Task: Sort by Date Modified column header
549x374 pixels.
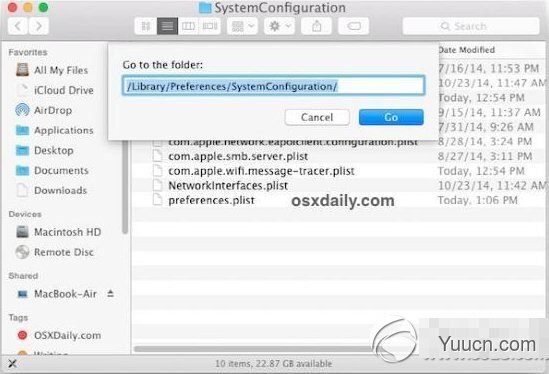Action: tap(467, 50)
